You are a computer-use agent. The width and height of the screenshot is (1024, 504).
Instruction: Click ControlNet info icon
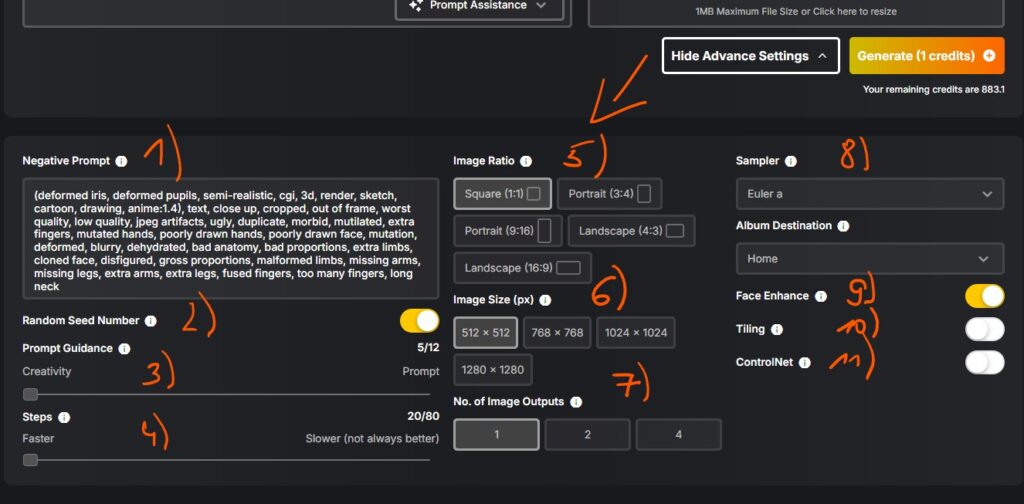pyautogui.click(x=805, y=362)
